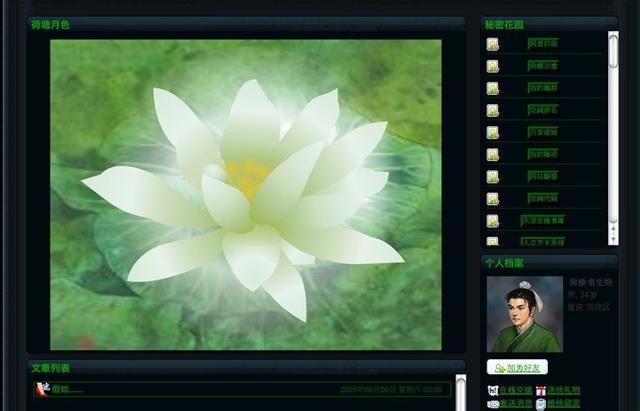Image resolution: width=640 pixels, height=411 pixels.
Task: Click the eighth icon in the 秘密花园 list
Action: 492,199
